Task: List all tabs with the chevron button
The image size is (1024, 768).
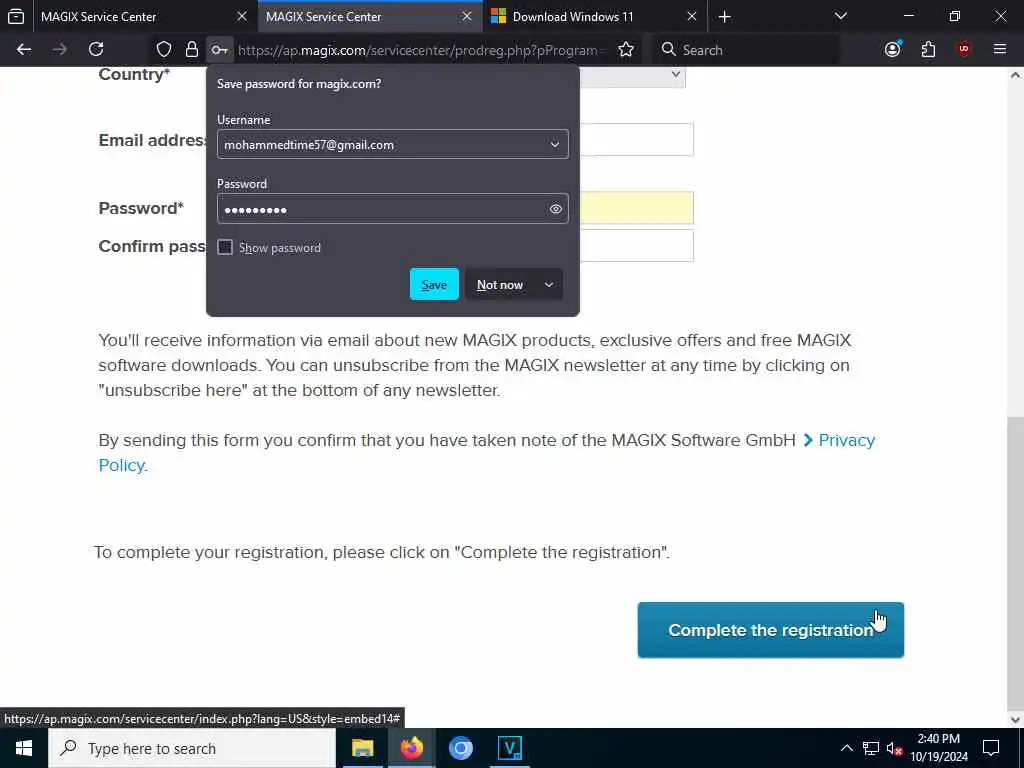Action: point(840,16)
